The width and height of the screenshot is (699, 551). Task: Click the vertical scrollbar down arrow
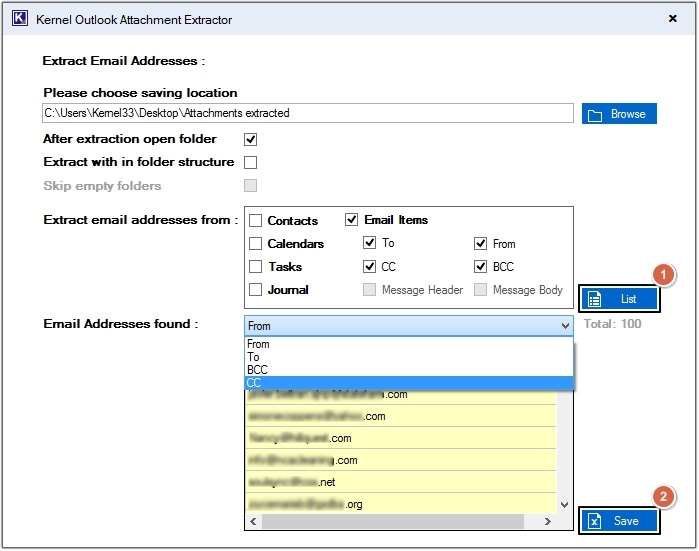click(565, 506)
